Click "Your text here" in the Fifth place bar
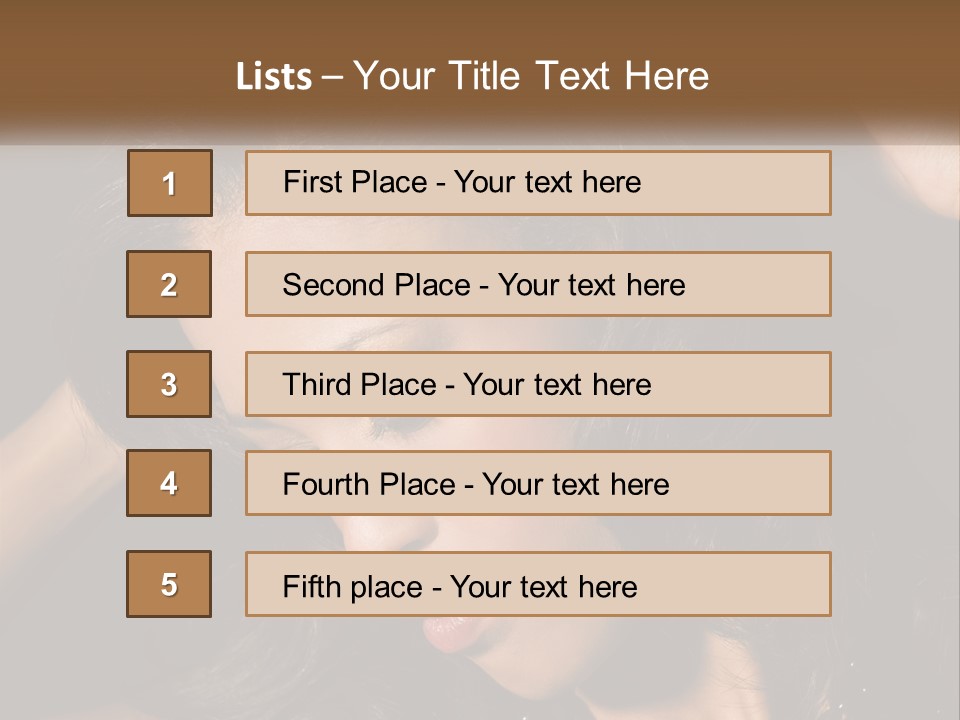960x720 pixels. pyautogui.click(x=543, y=586)
